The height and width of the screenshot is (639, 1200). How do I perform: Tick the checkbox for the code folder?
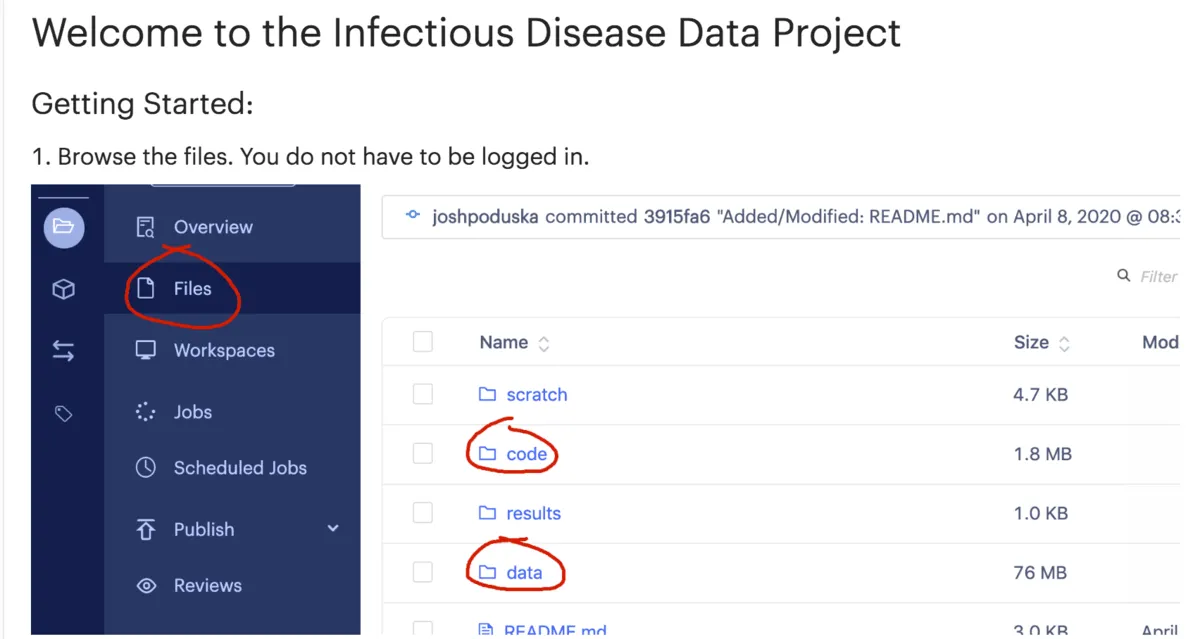point(423,454)
